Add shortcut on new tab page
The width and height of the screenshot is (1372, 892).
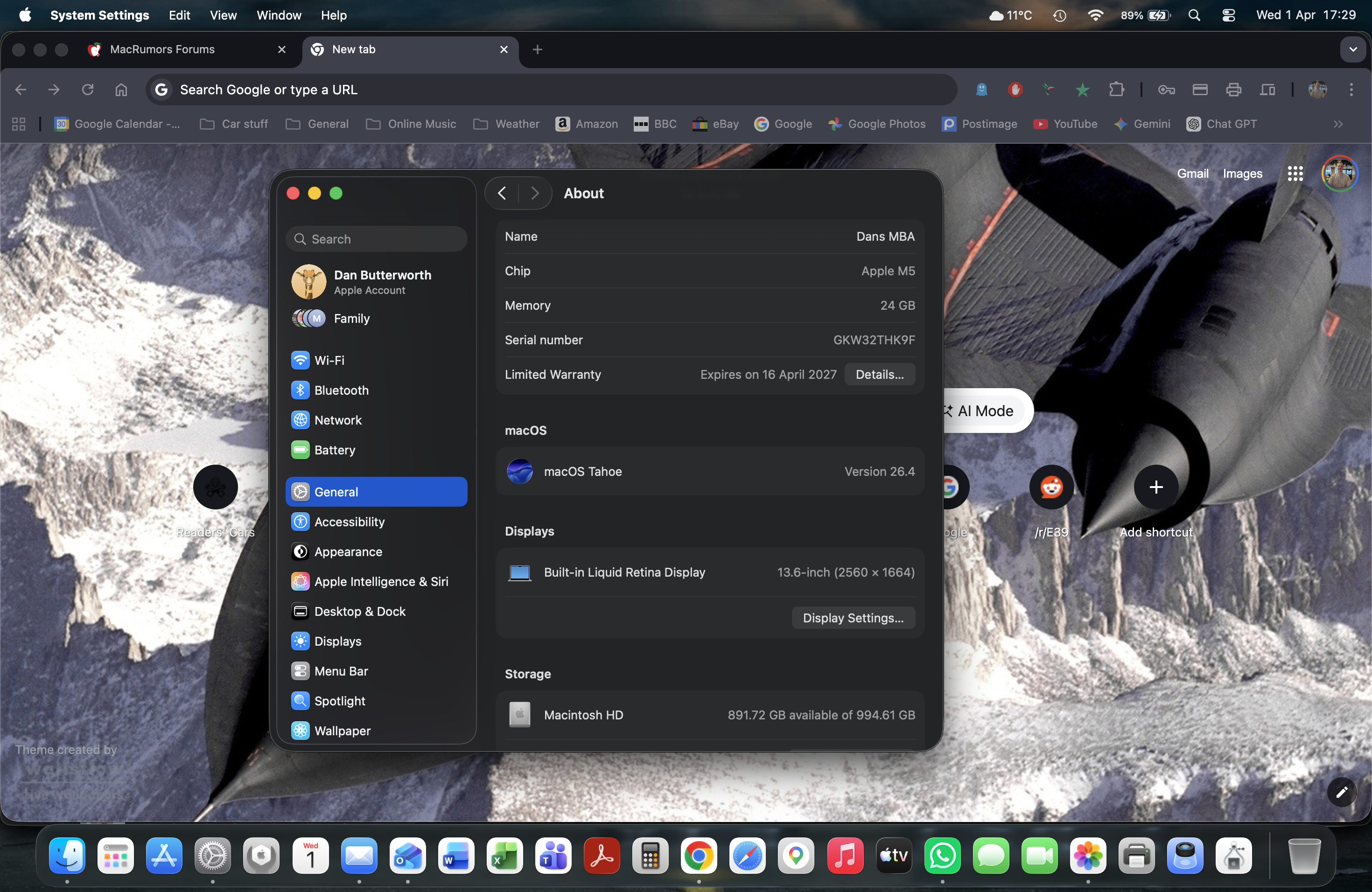pos(1156,502)
